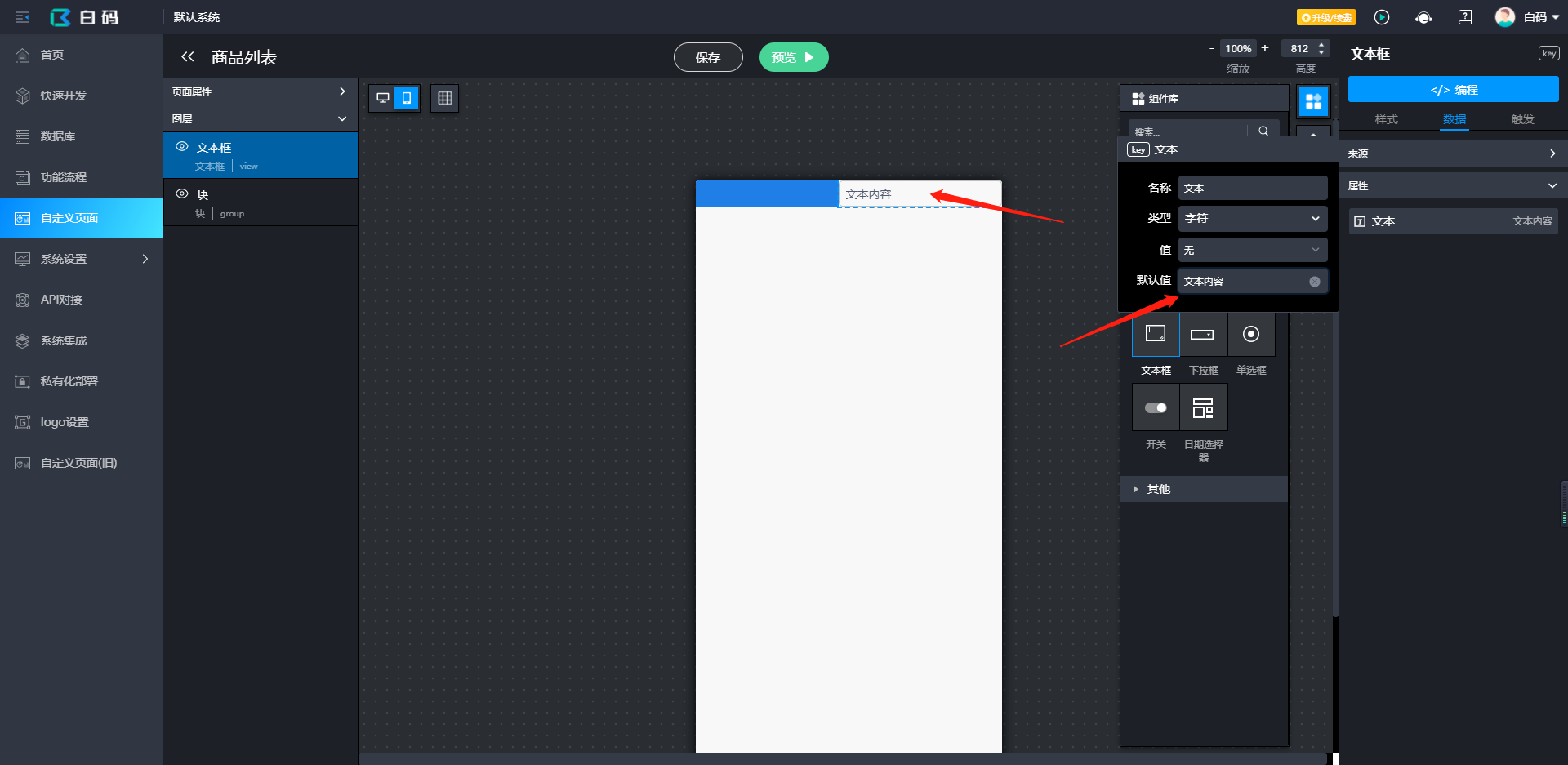The height and width of the screenshot is (765, 1568).
Task: Click the zoom in plus button
Action: (x=1265, y=48)
